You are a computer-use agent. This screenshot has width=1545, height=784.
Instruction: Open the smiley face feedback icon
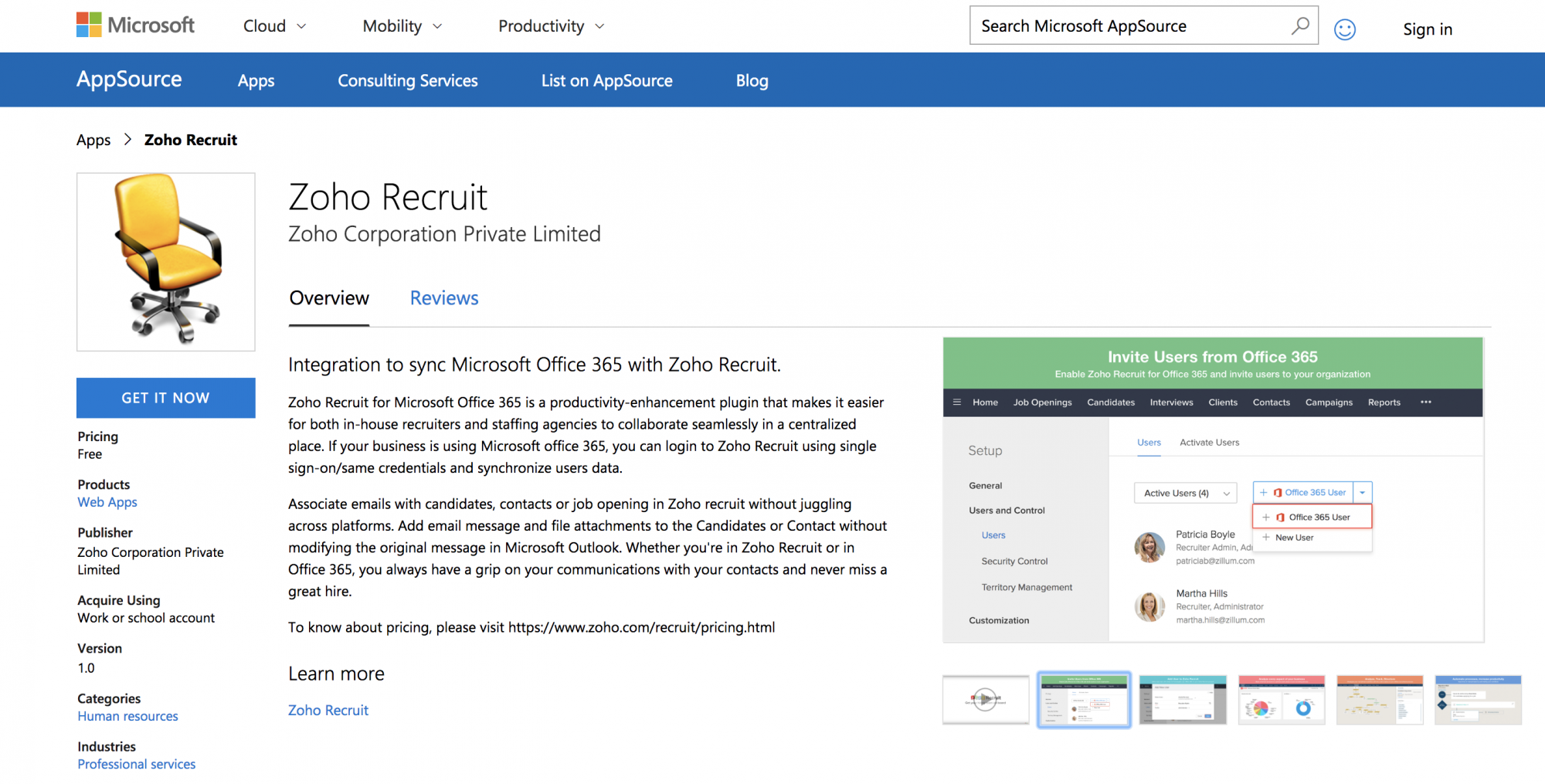[1345, 29]
